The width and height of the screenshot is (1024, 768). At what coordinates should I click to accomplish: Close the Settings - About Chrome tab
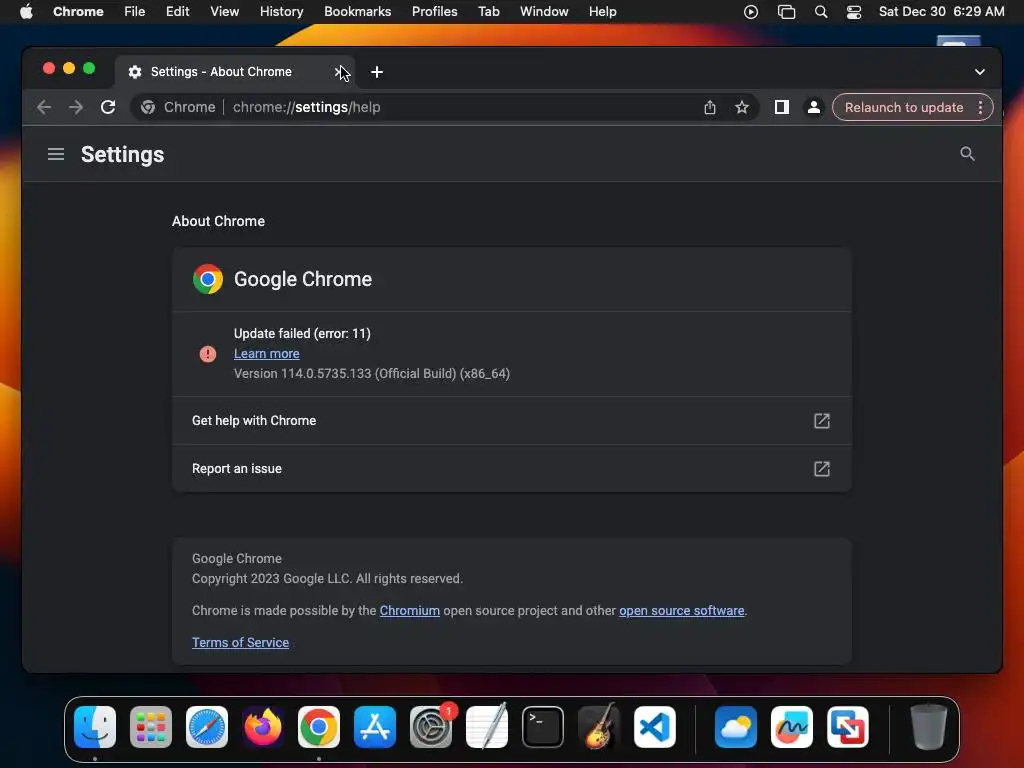tap(340, 72)
